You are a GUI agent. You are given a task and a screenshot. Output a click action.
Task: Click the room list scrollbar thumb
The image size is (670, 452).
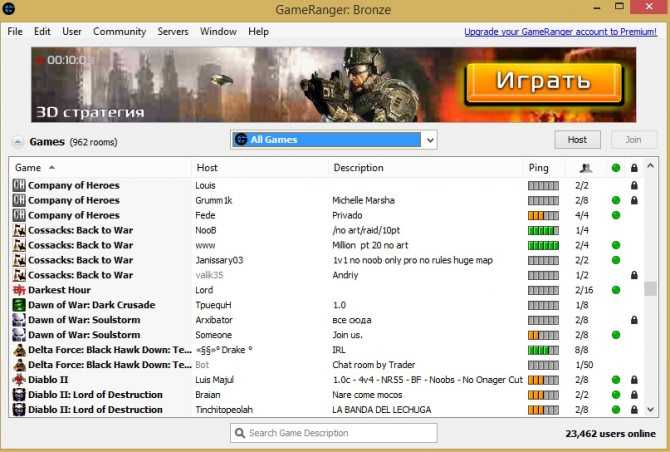point(650,289)
